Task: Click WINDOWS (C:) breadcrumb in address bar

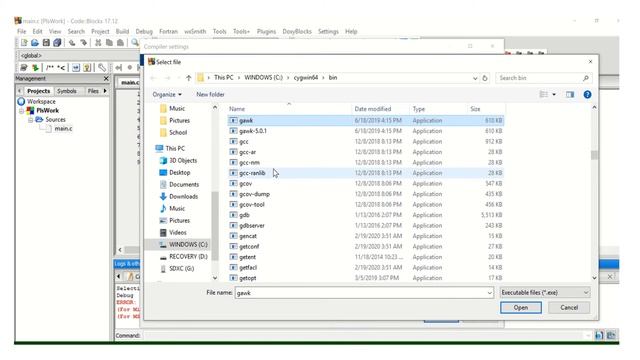Action: tap(263, 78)
